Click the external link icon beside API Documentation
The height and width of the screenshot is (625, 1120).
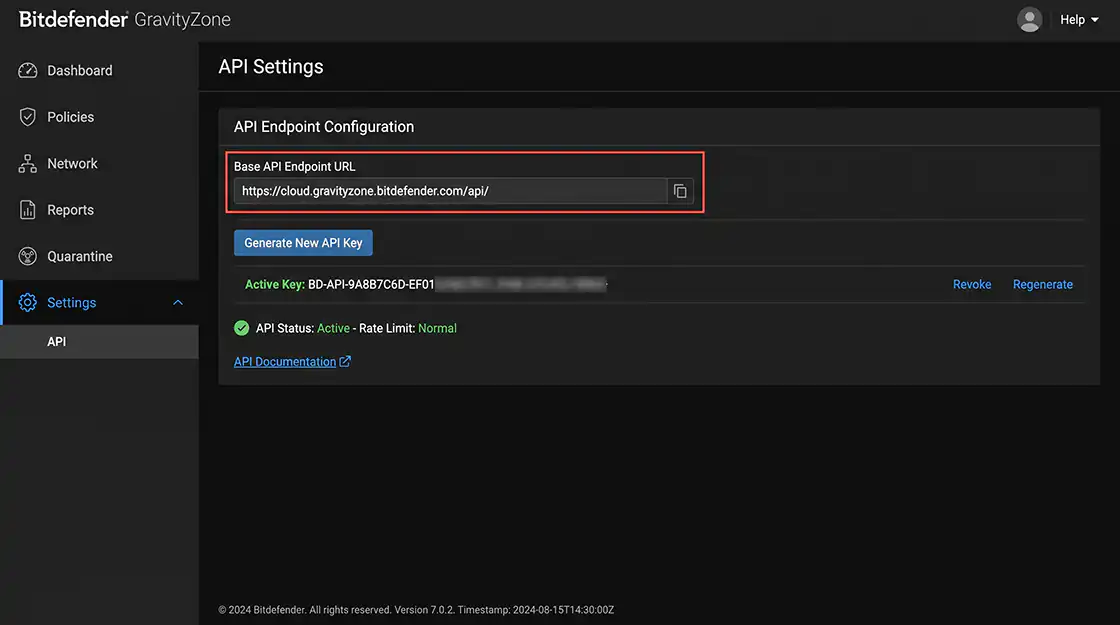coord(345,361)
